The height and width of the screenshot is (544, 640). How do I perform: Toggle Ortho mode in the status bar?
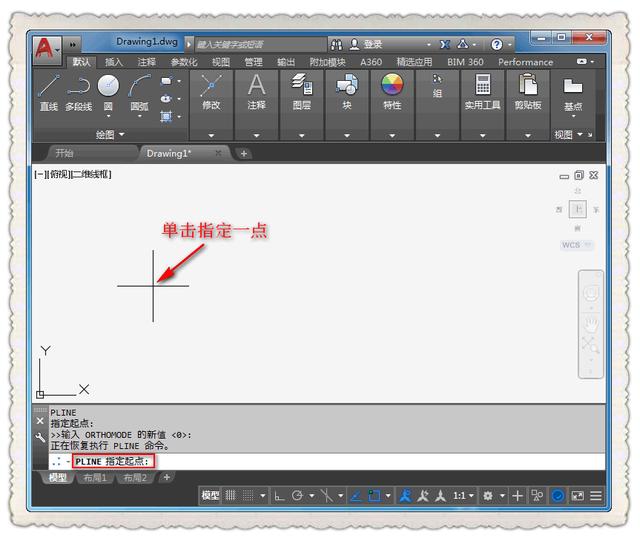[279, 496]
